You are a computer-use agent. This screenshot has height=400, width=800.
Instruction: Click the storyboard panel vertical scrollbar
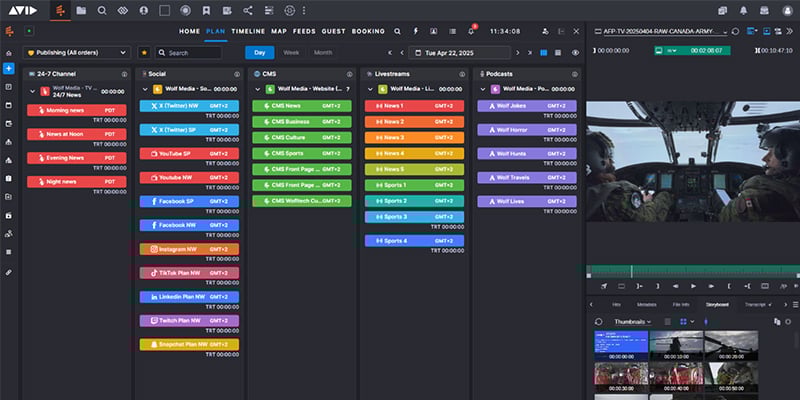[797, 339]
